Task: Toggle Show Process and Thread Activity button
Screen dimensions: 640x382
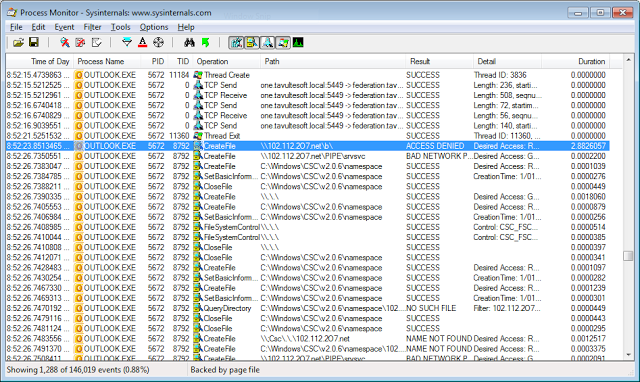Action: coord(283,42)
